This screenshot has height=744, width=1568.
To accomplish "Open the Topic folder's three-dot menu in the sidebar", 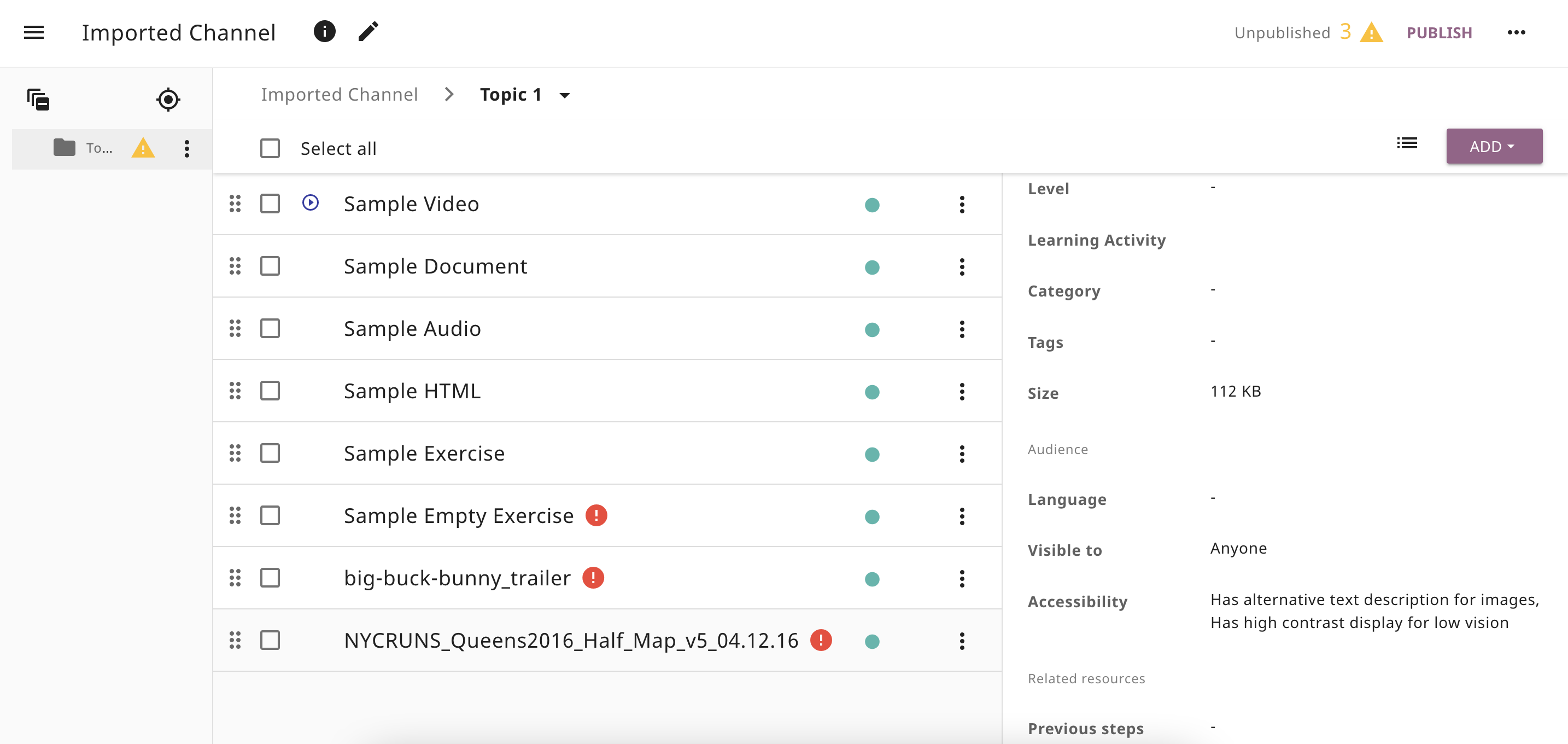I will tap(187, 149).
